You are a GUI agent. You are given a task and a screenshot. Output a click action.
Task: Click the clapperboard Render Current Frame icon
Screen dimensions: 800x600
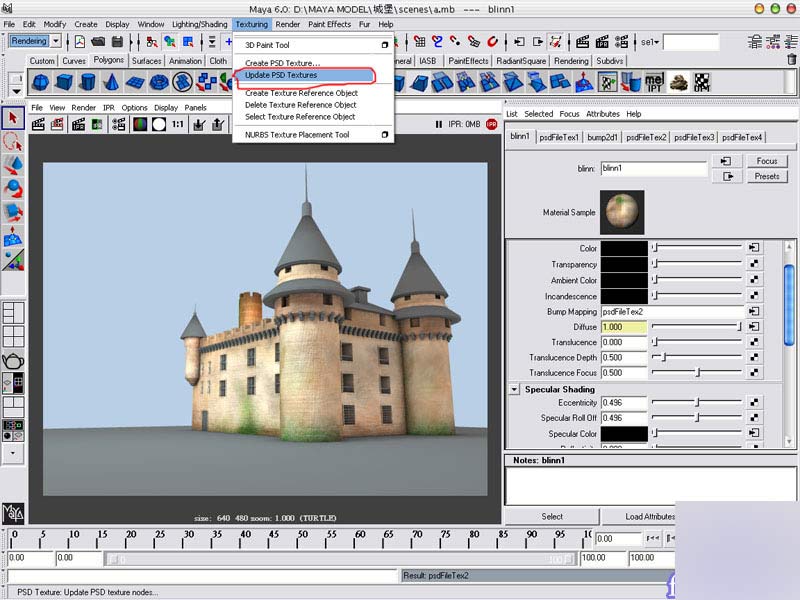tap(582, 42)
